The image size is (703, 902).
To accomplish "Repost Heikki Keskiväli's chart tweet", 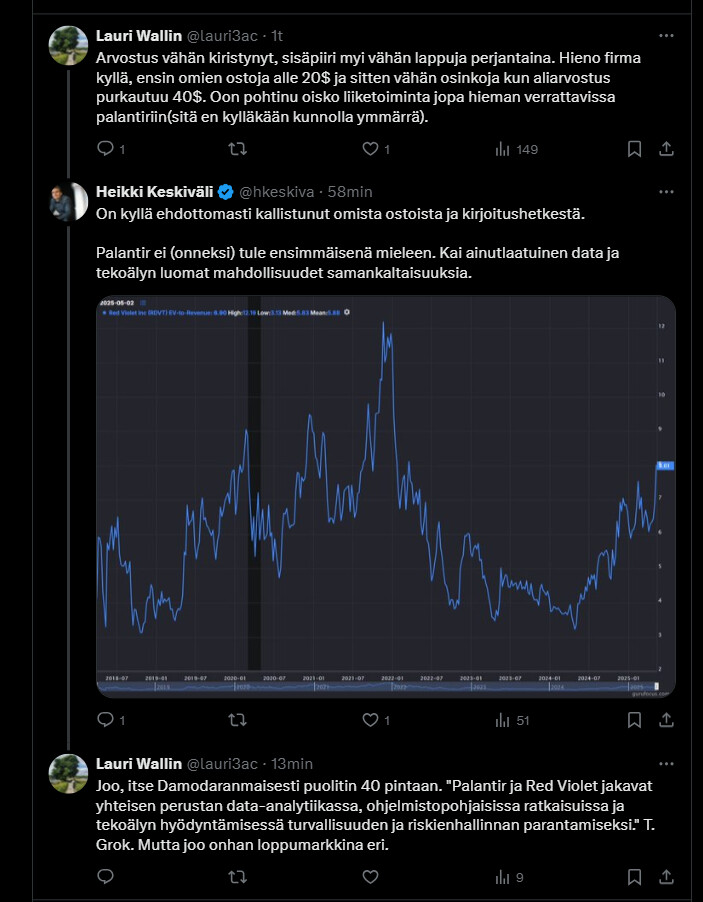I will pyautogui.click(x=238, y=719).
